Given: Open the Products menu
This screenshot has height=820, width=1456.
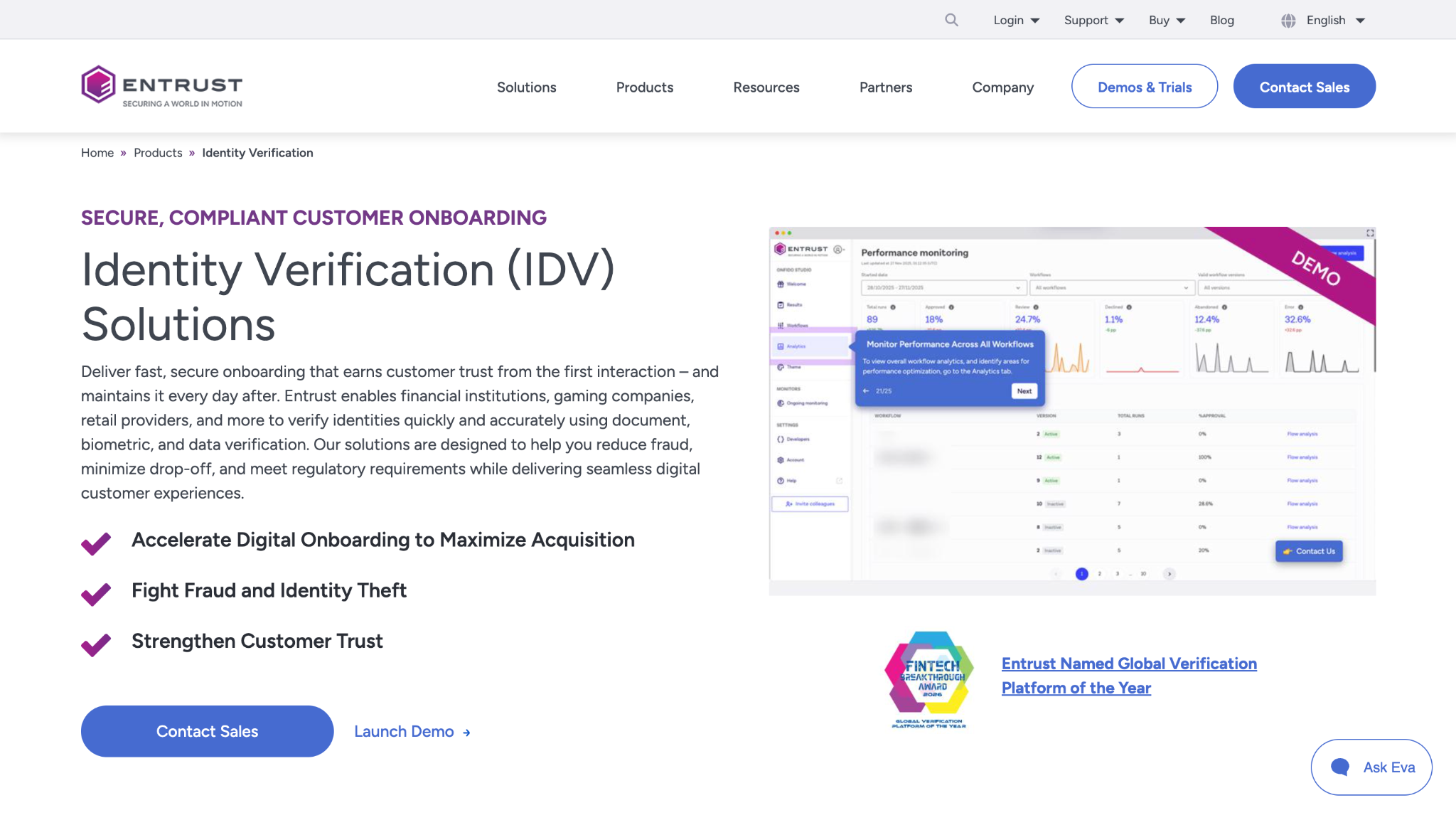Looking at the screenshot, I should [645, 87].
